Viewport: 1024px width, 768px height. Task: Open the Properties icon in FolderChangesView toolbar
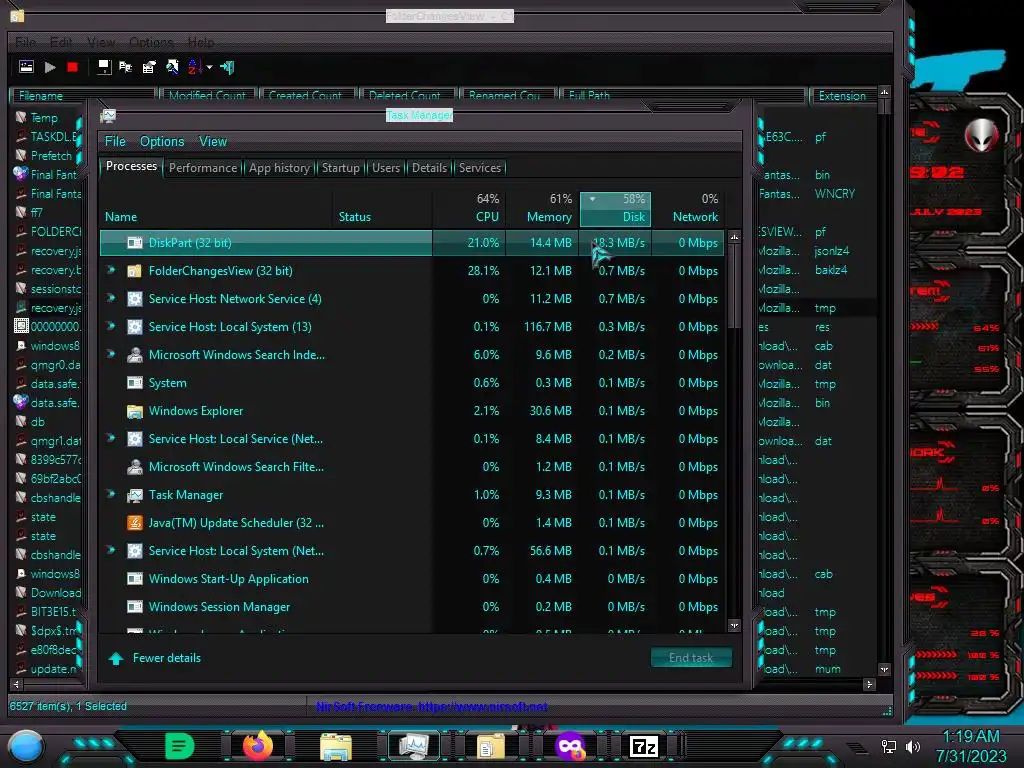coord(149,67)
